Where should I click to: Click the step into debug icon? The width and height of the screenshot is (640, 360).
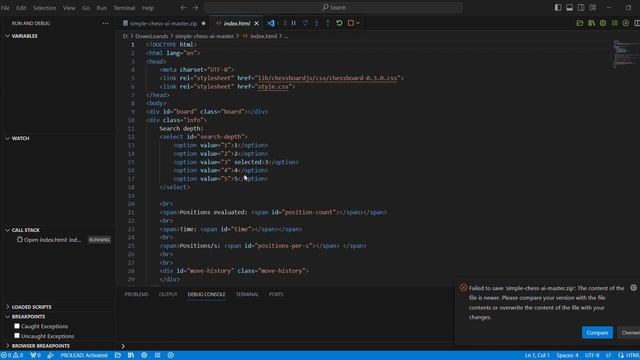(x=316, y=23)
